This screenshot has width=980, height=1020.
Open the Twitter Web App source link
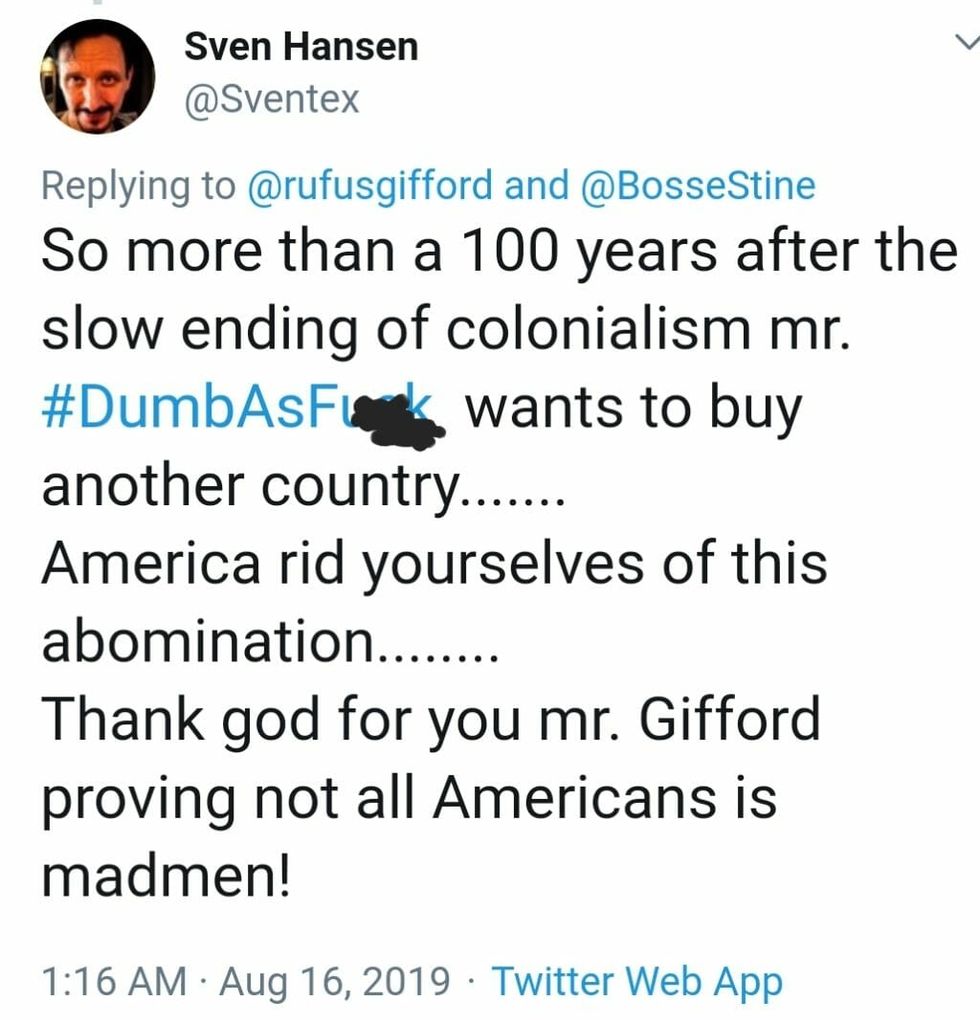638,981
